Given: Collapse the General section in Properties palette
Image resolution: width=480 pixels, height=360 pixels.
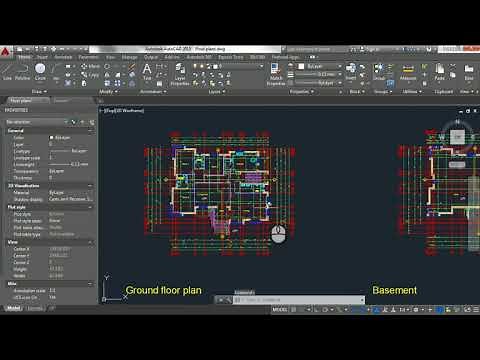Looking at the screenshot, I should (x=90, y=131).
